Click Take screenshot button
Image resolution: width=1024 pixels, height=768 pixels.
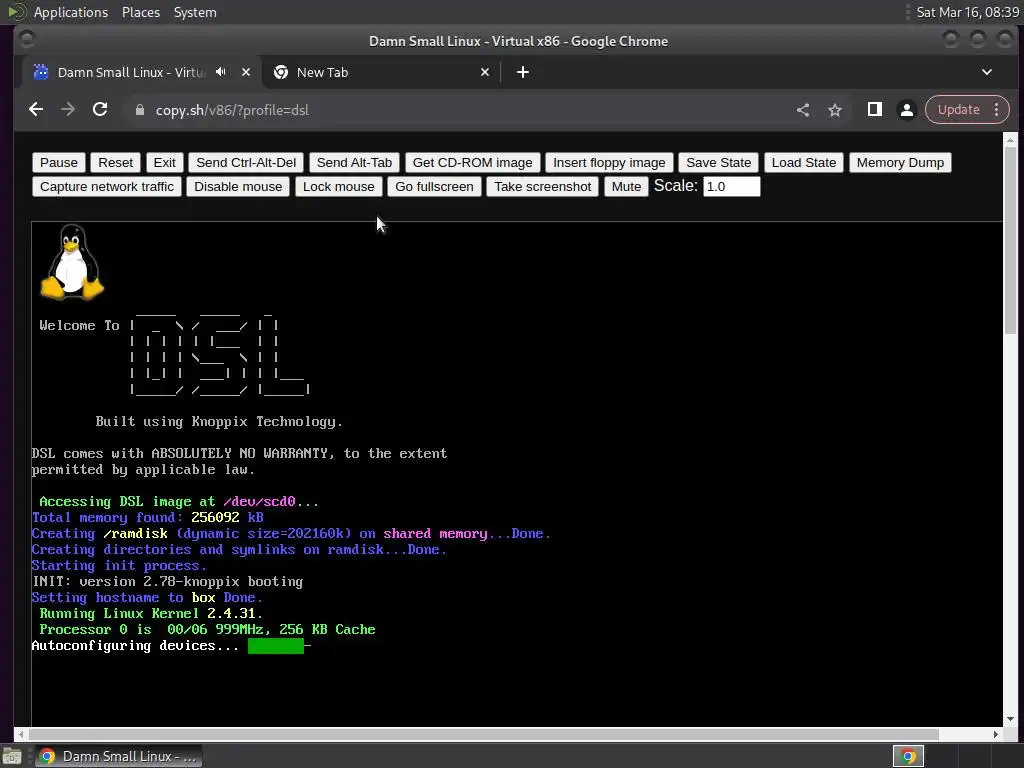click(543, 187)
